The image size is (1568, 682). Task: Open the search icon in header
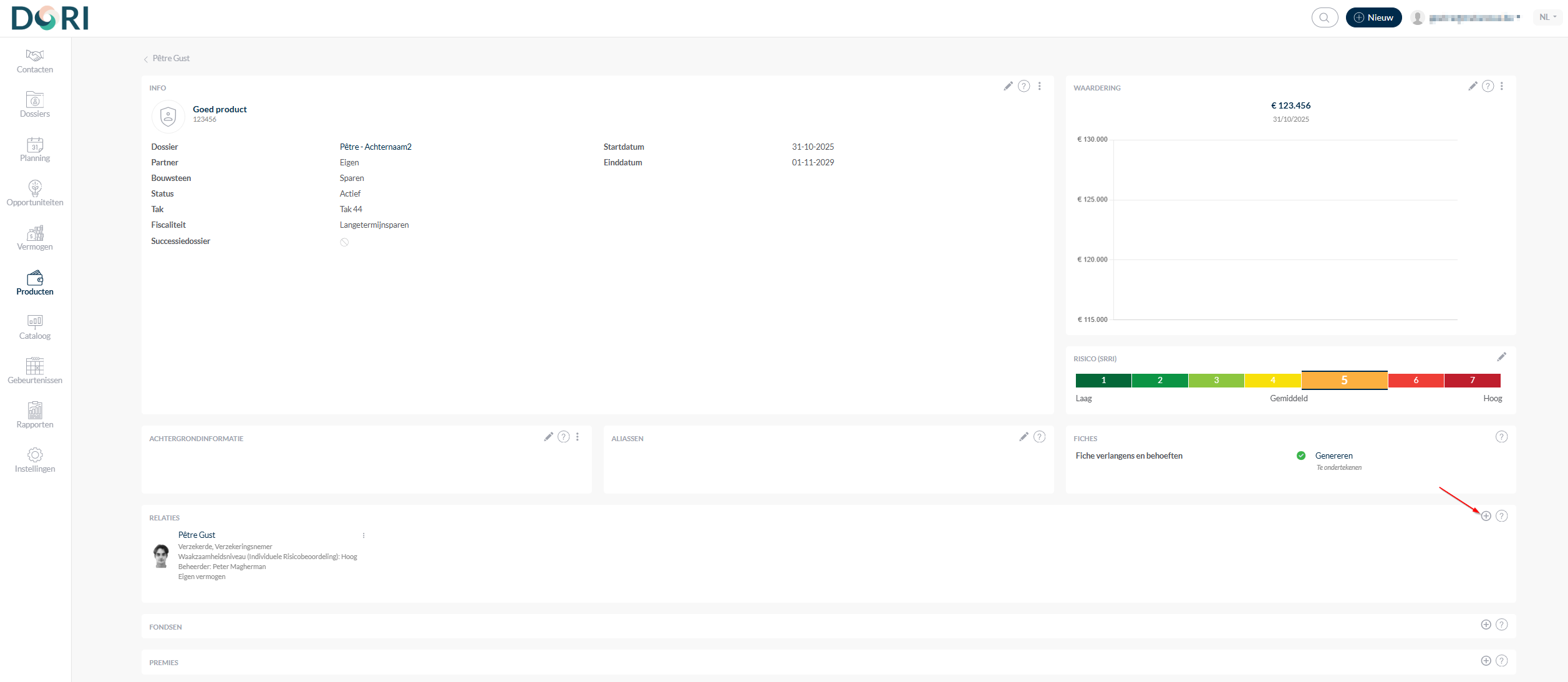click(x=1324, y=17)
